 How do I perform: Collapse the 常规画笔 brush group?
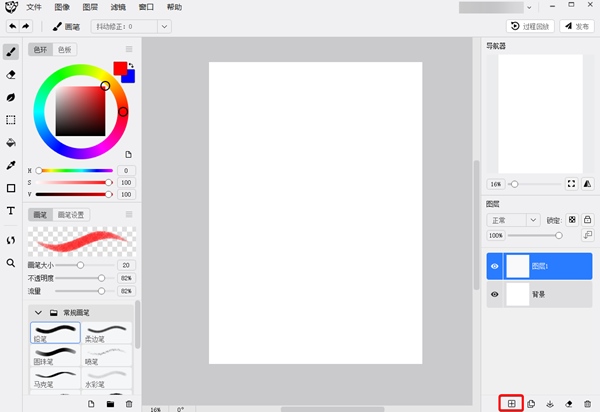click(x=37, y=313)
